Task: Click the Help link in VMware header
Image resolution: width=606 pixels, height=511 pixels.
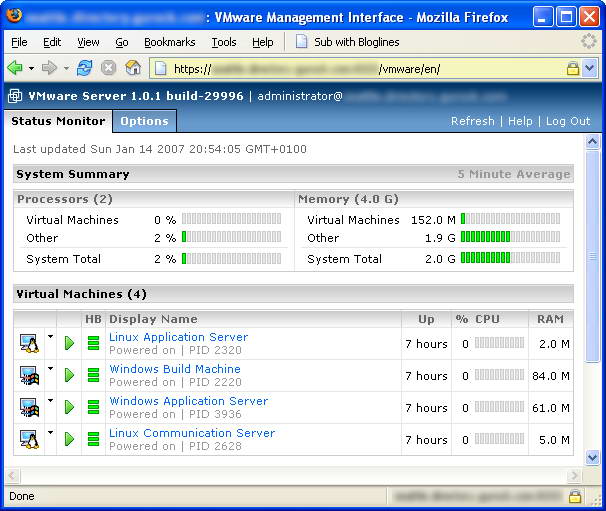Action: click(x=520, y=121)
